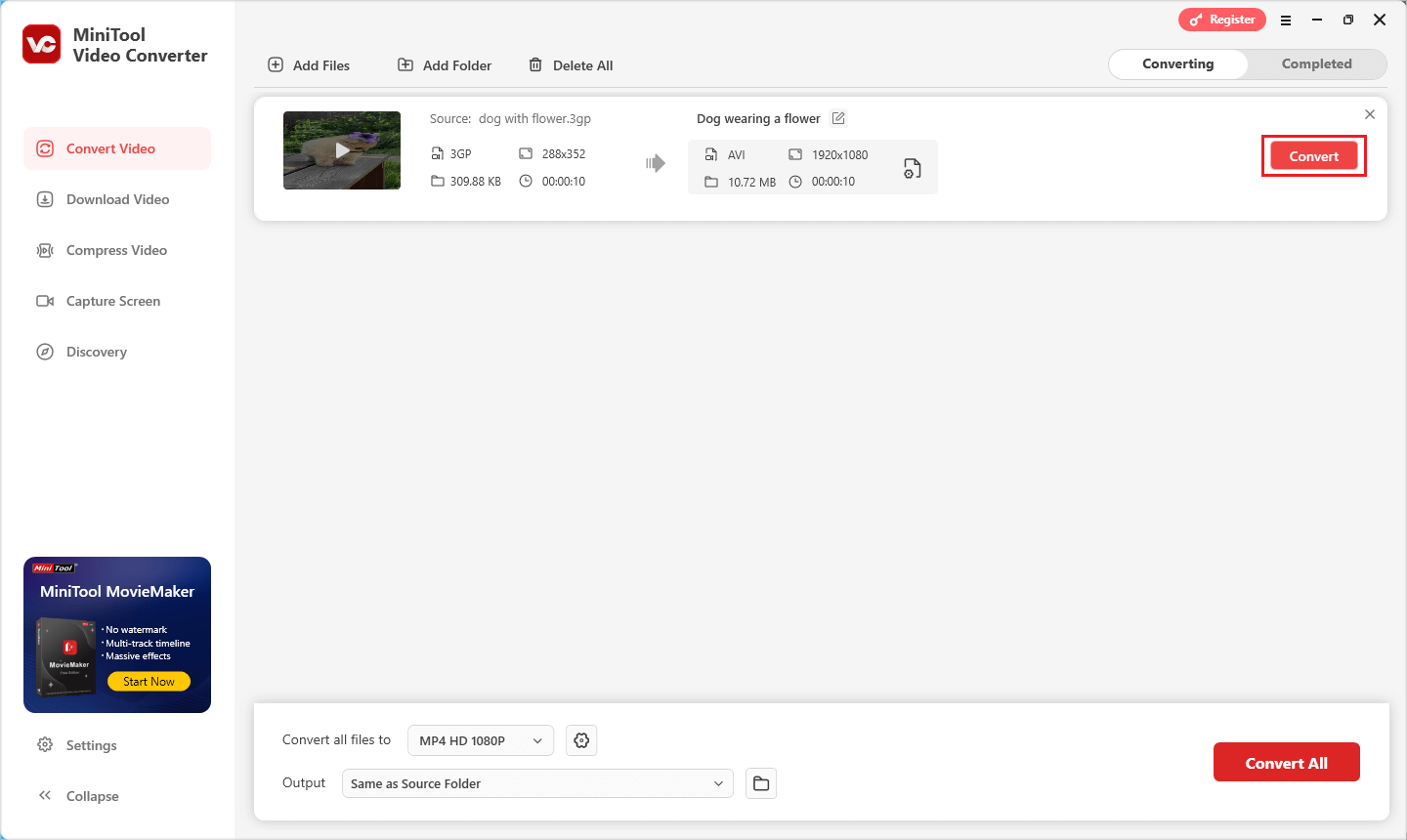1407x840 pixels.
Task: Click the 3GP source format label
Action: tap(461, 154)
